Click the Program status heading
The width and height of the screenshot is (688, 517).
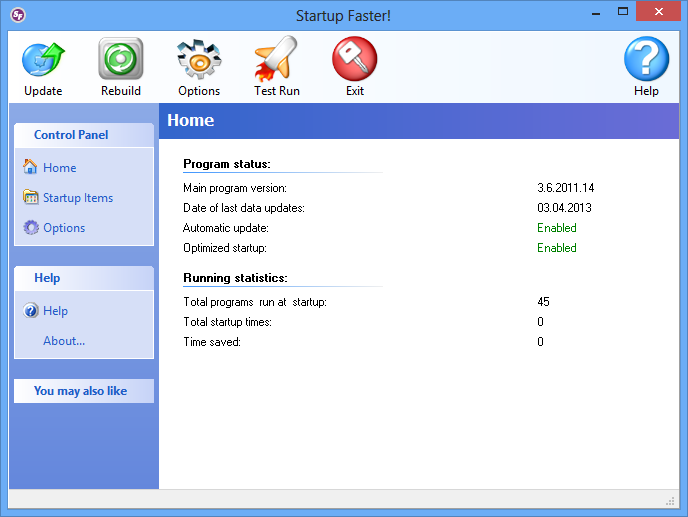tap(227, 164)
